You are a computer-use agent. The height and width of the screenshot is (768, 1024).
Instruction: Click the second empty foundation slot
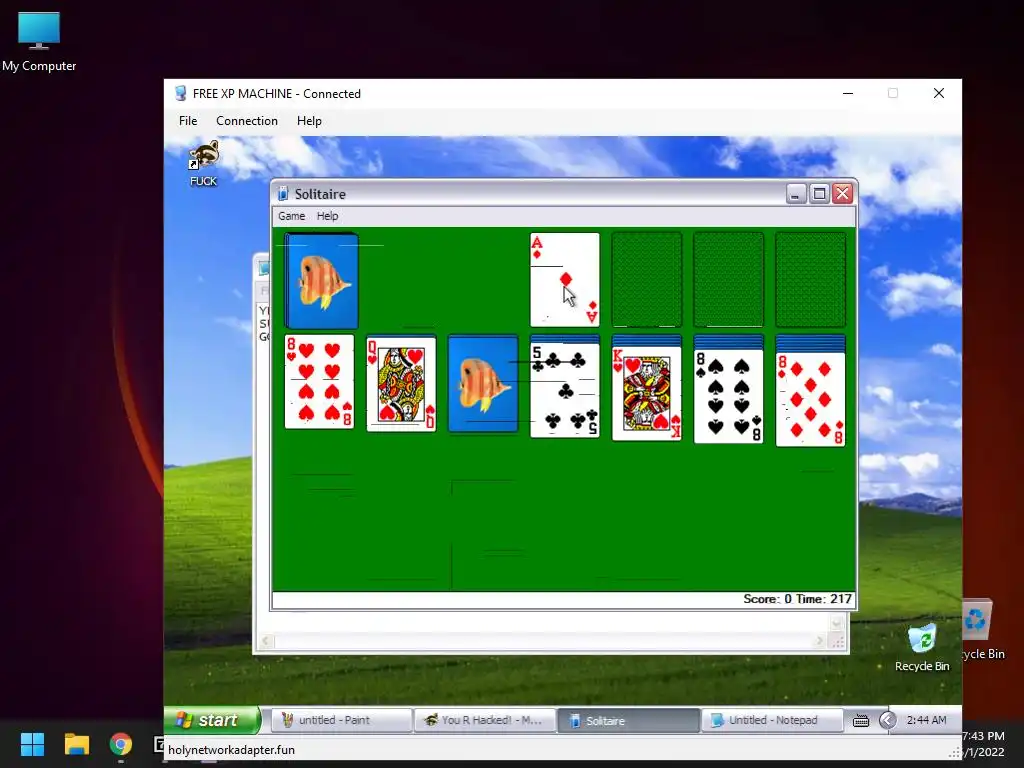[x=647, y=280]
